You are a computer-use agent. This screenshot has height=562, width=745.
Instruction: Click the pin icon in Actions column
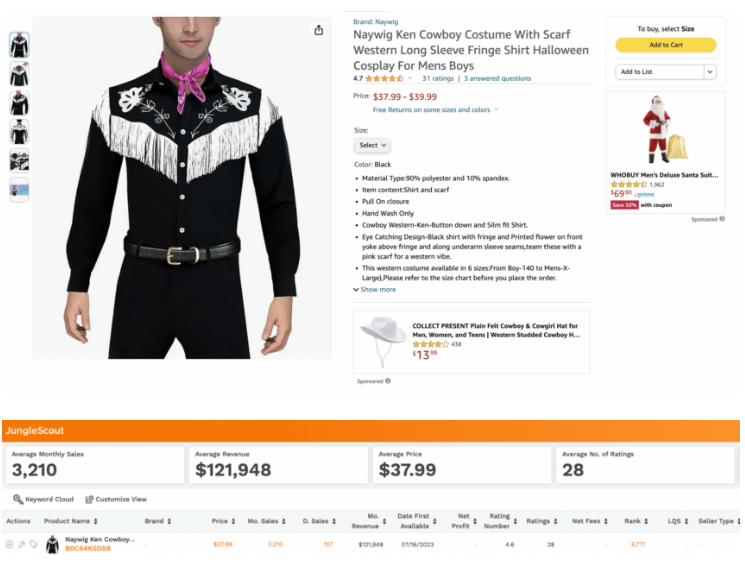click(x=21, y=544)
